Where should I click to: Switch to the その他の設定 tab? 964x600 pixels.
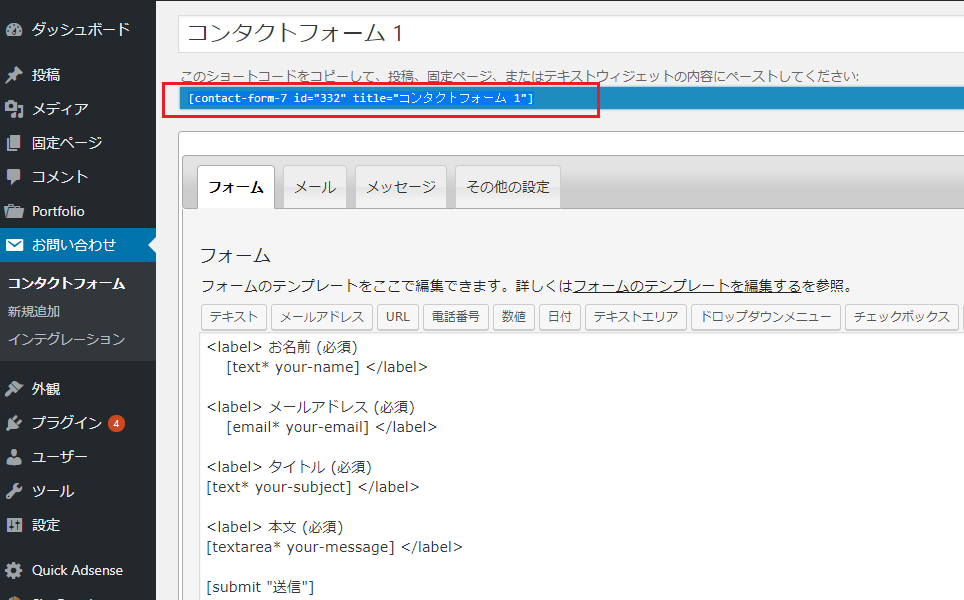pyautogui.click(x=508, y=187)
